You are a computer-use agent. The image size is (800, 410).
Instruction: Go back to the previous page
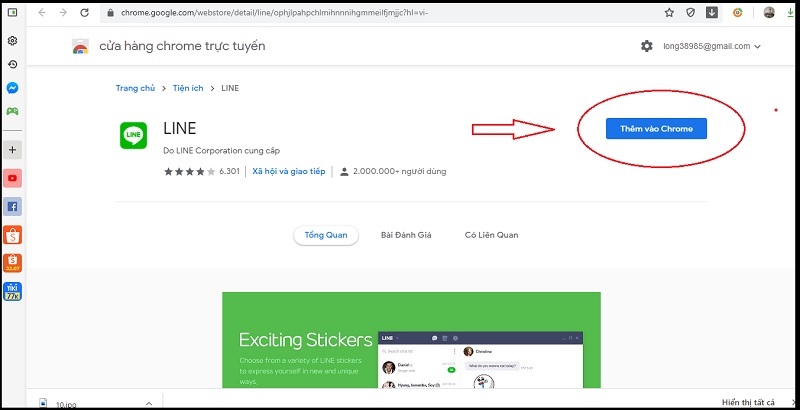point(42,13)
